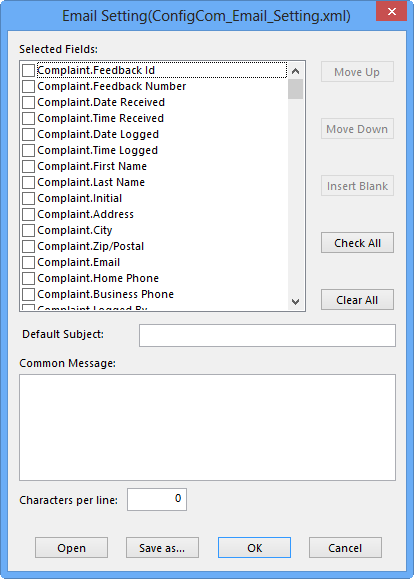Click the Insert Blank button
414x579 pixels.
coord(357,186)
